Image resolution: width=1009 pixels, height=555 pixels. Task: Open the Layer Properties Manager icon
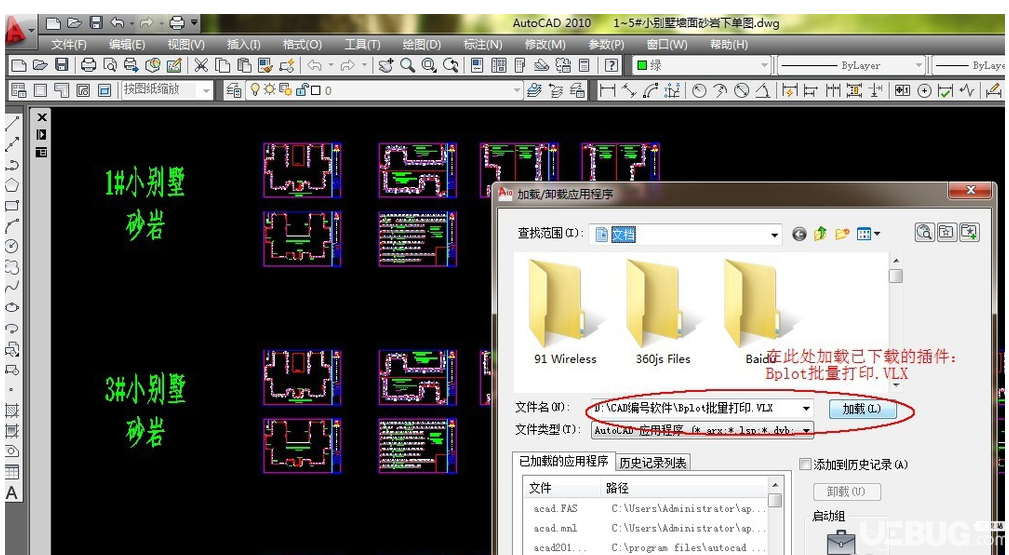234,91
